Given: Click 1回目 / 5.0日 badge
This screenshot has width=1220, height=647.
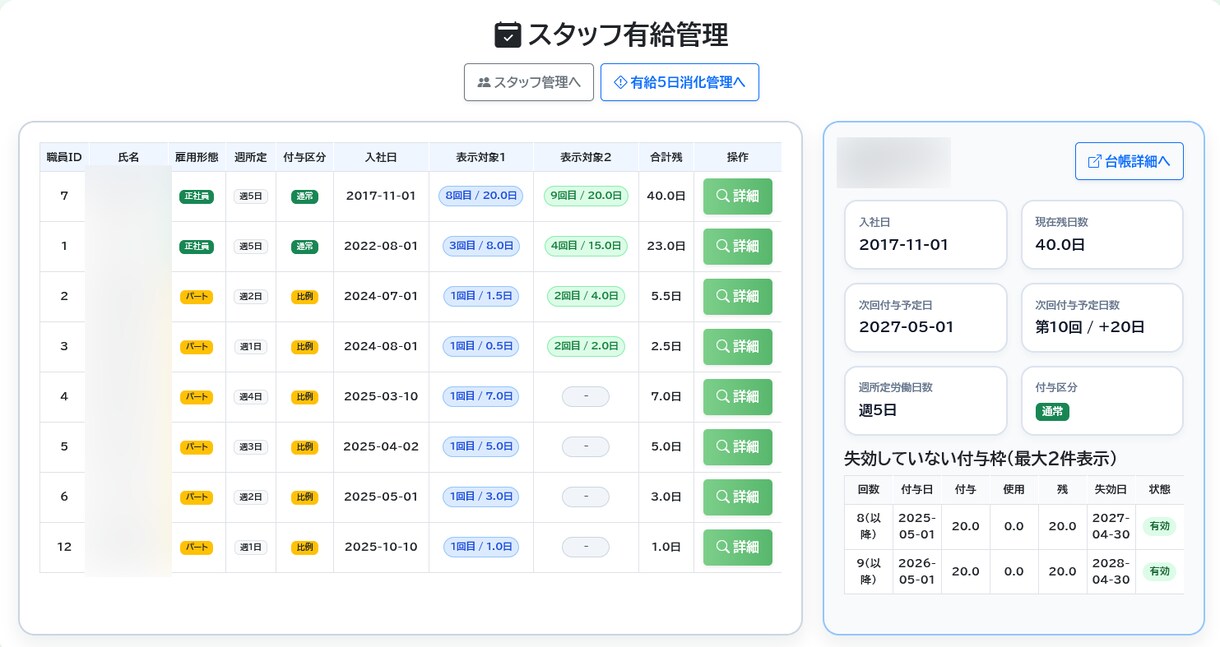Looking at the screenshot, I should coord(481,447).
